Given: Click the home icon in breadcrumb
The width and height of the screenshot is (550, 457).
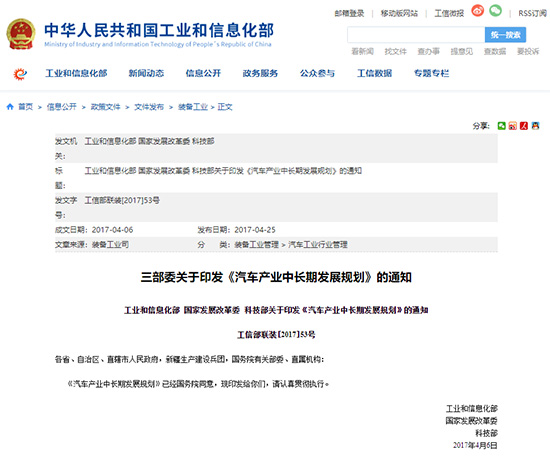Looking at the screenshot, I should coord(10,107).
